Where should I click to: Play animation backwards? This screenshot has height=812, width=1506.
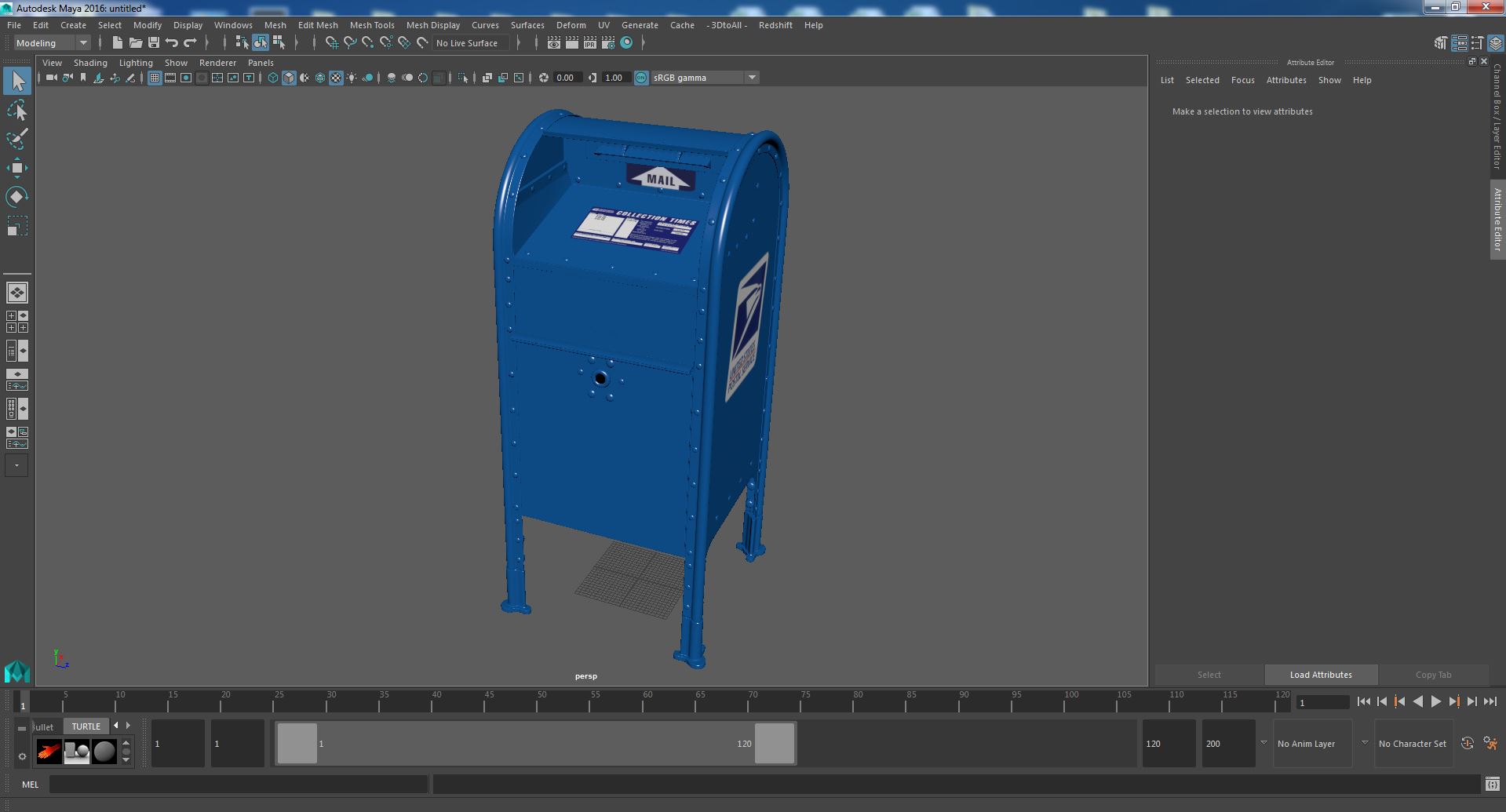[x=1417, y=702]
